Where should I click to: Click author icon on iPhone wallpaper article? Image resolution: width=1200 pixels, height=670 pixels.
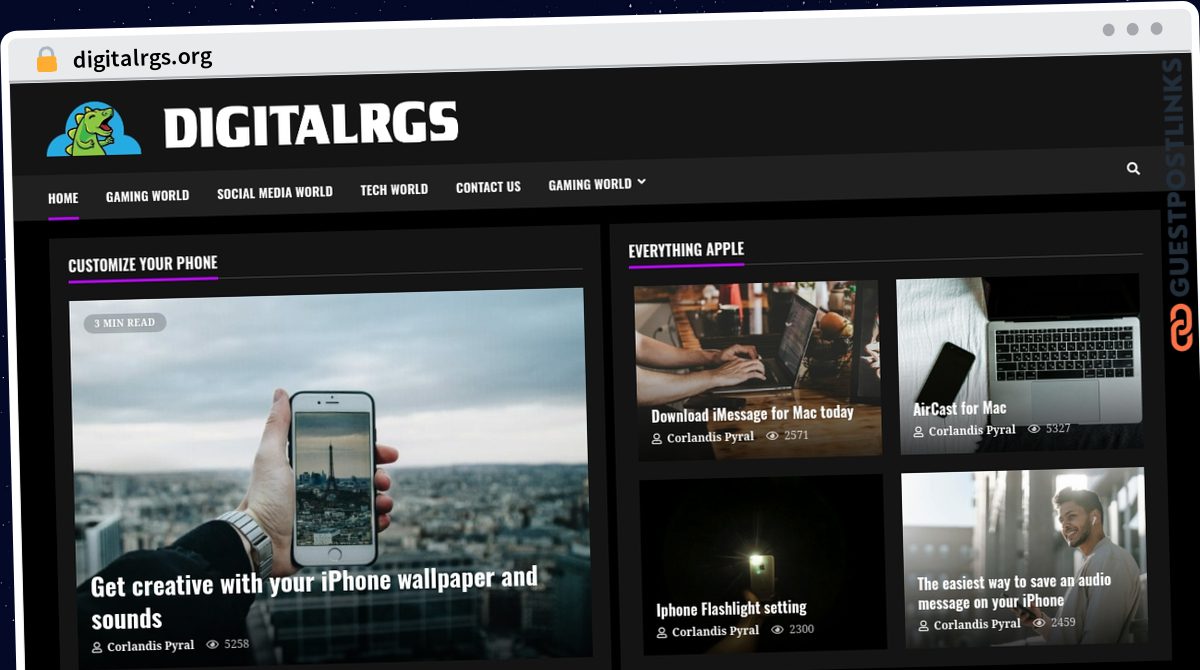pos(97,648)
